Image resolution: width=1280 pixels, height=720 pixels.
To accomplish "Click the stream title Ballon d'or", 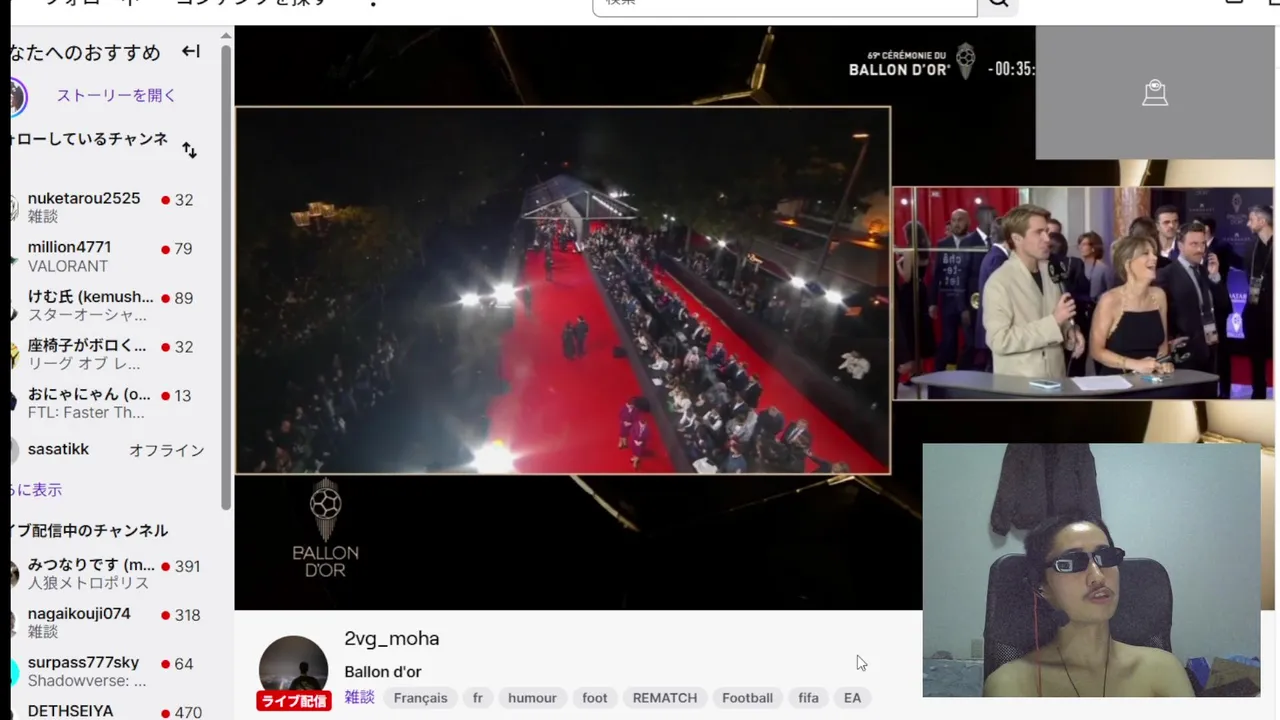I will 383,672.
